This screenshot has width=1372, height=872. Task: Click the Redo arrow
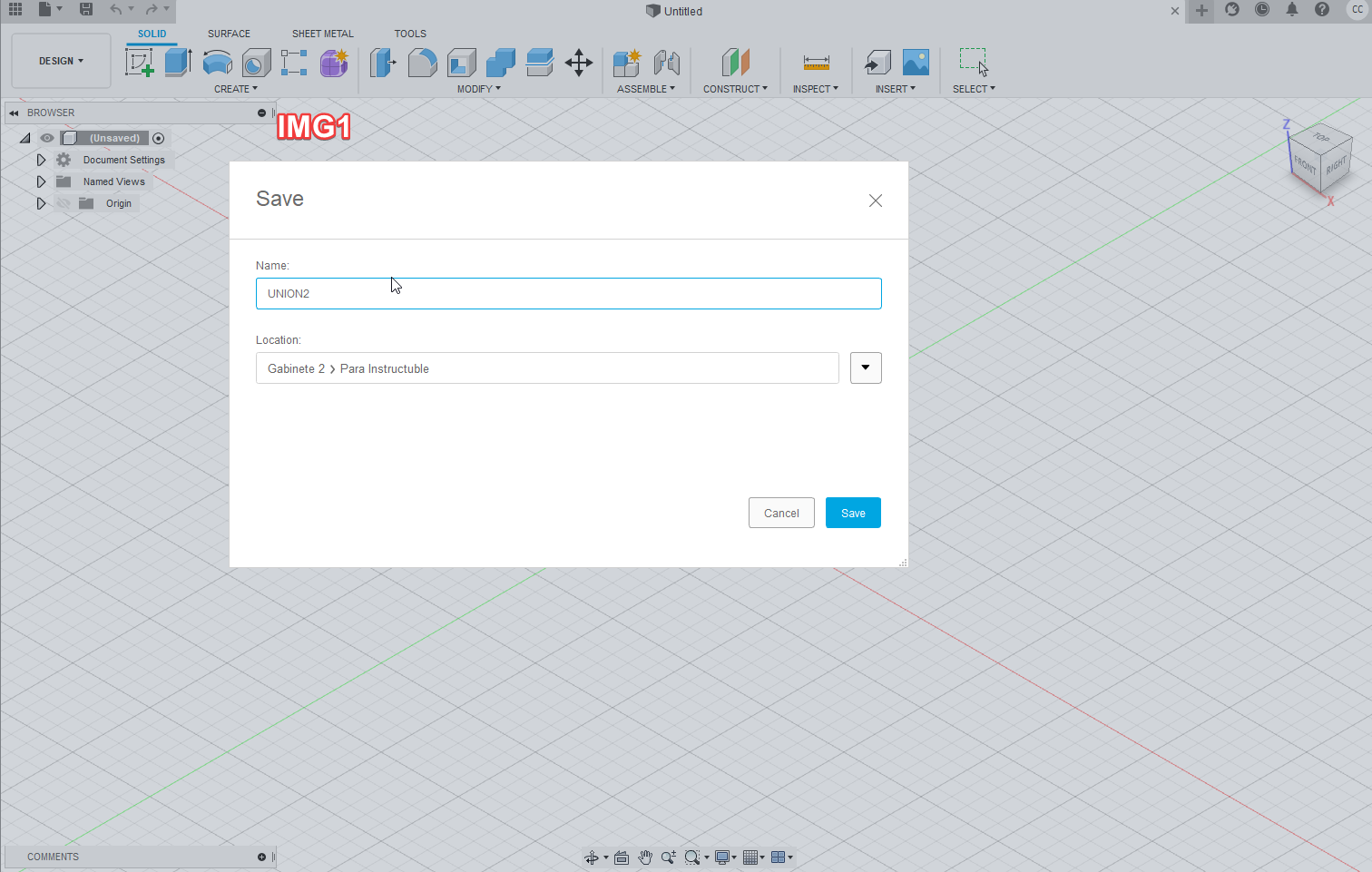coord(152,9)
